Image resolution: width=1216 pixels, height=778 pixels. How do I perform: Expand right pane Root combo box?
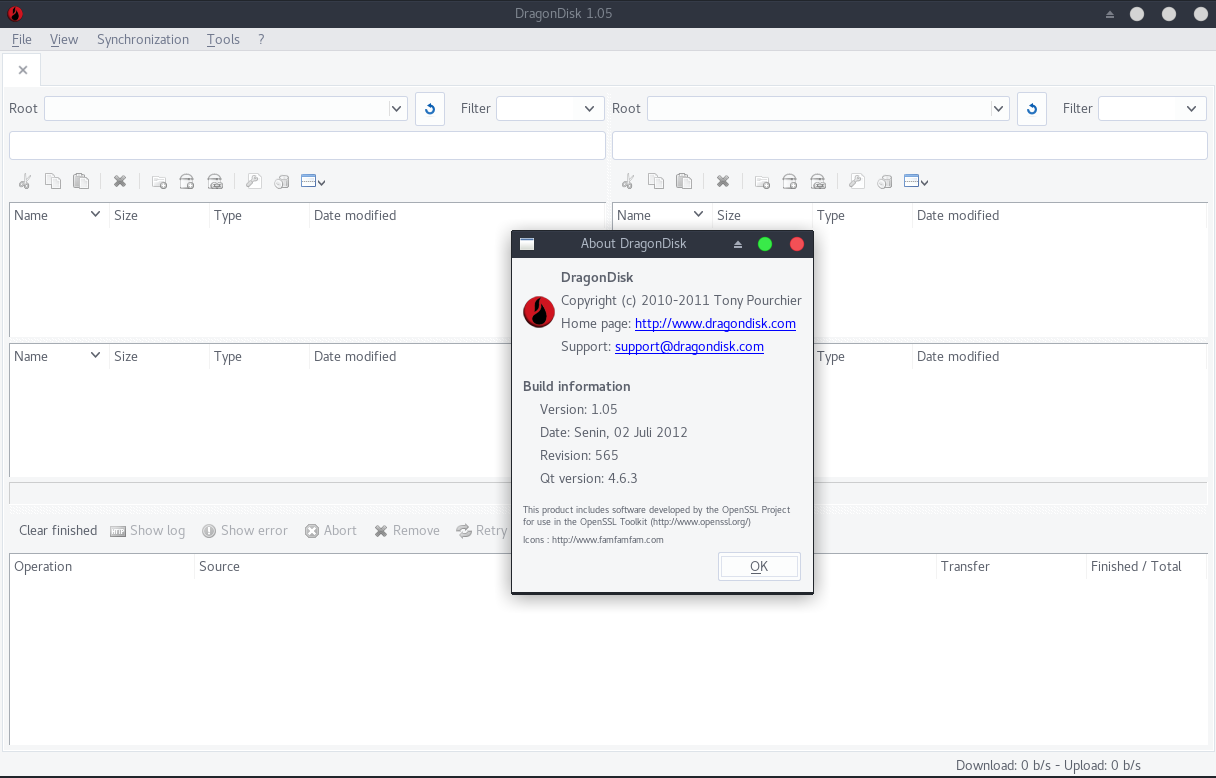point(999,108)
